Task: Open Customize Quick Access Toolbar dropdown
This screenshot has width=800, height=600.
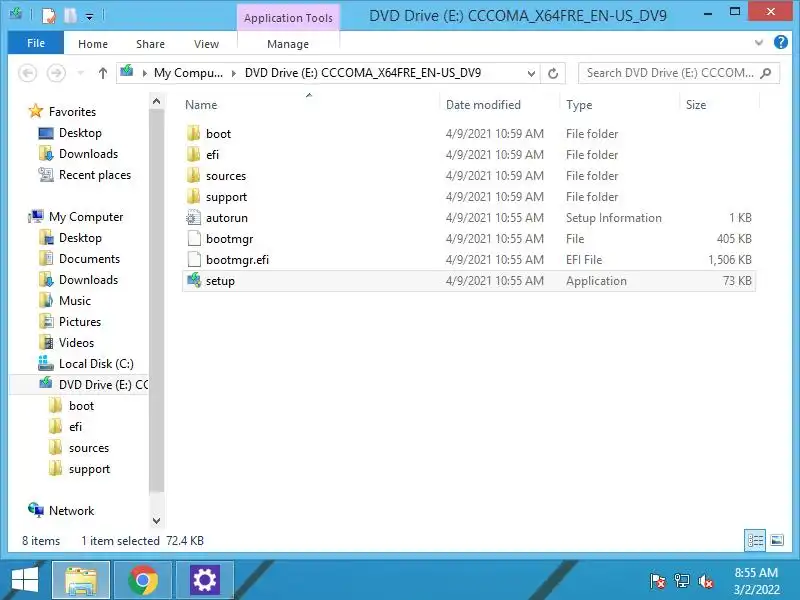Action: [x=89, y=17]
